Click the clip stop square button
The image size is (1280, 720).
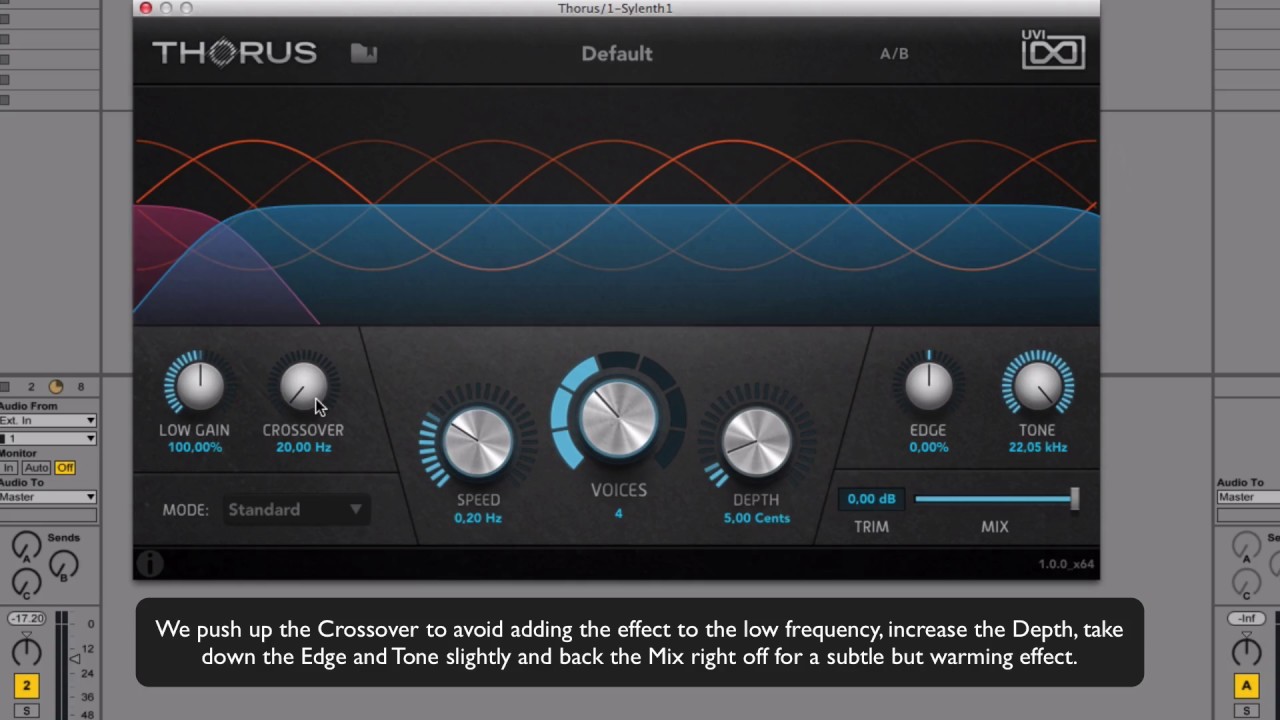pyautogui.click(x=5, y=387)
